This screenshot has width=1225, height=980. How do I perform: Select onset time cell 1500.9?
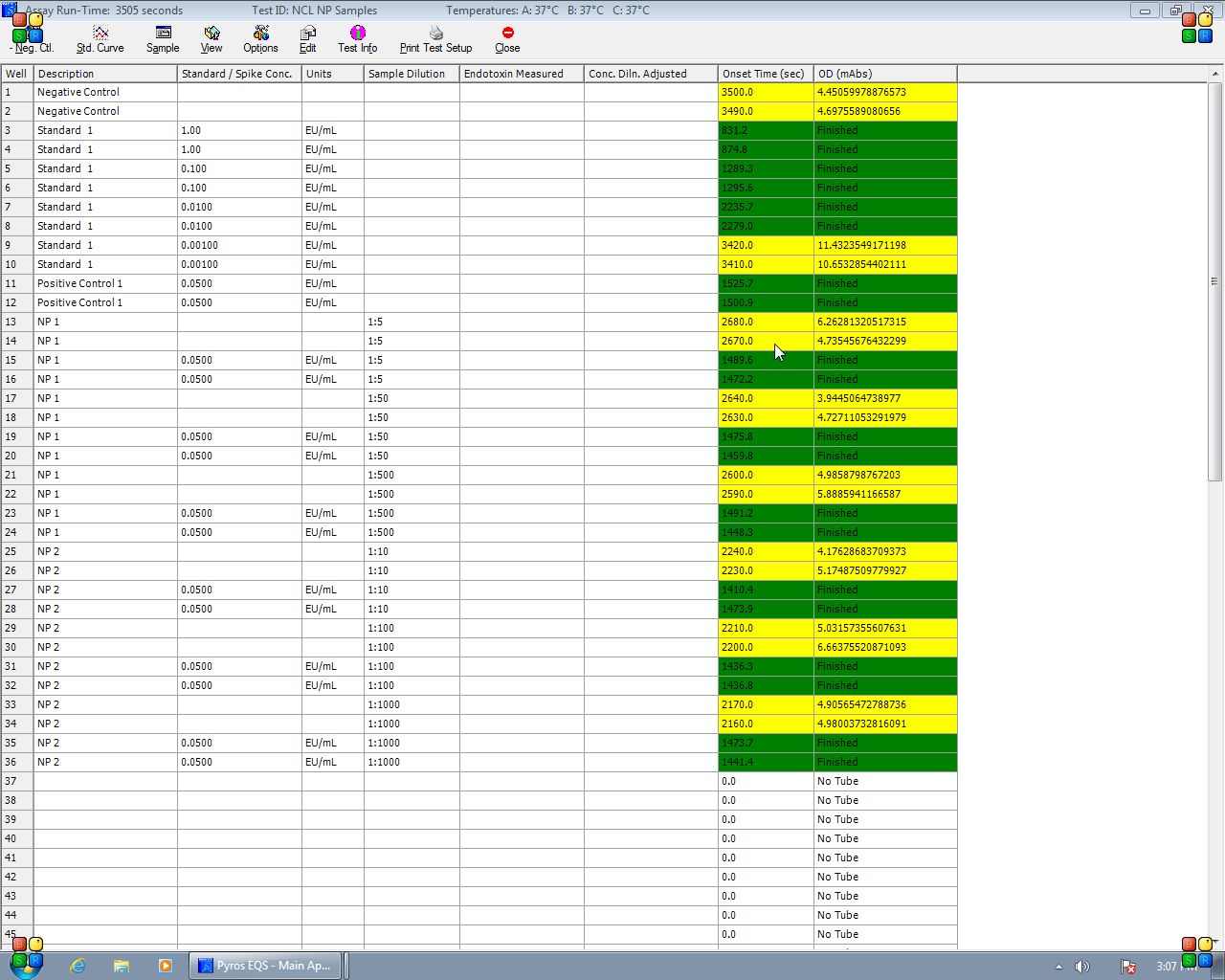[x=766, y=302]
